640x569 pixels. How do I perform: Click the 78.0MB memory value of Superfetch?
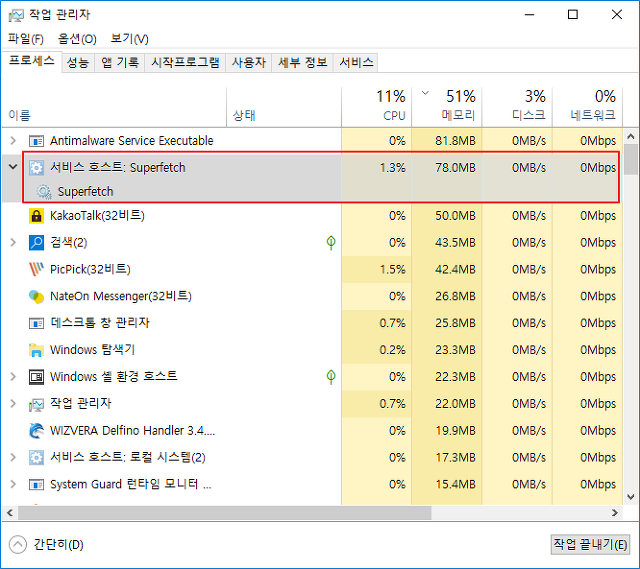(x=455, y=168)
